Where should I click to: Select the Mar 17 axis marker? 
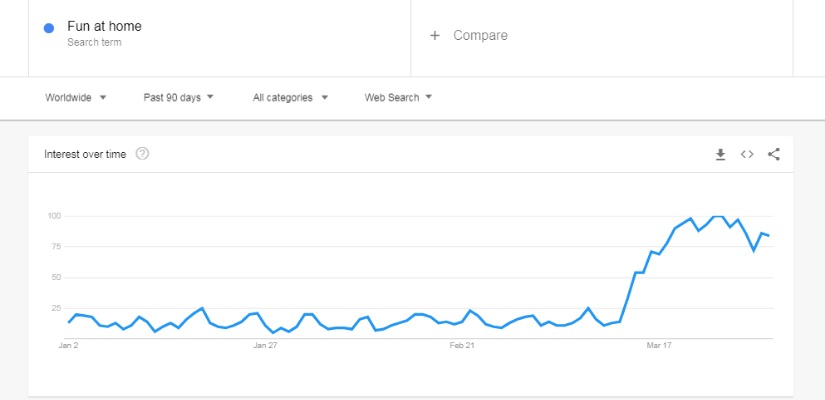tap(659, 346)
